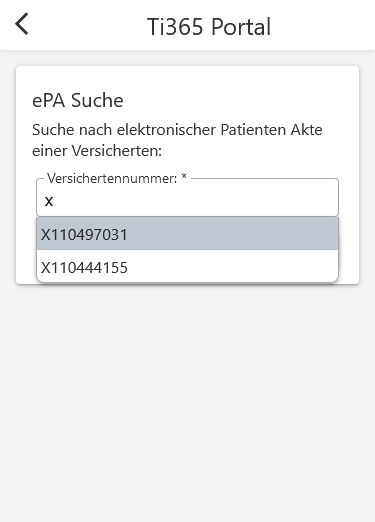375x522 pixels.
Task: Pick the second insurance number suggestion
Action: (x=187, y=266)
